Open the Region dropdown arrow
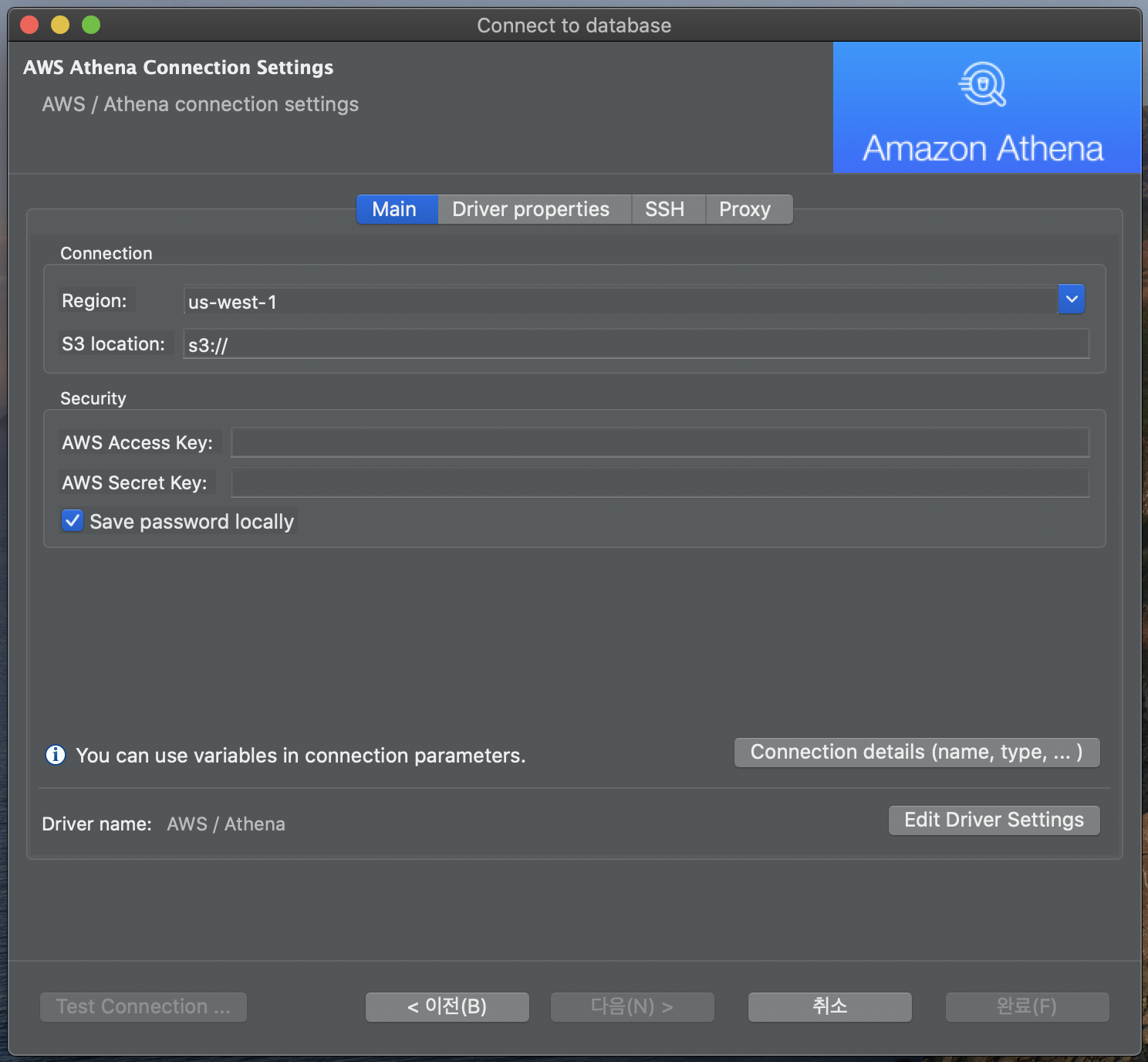The image size is (1148, 1062). (1071, 299)
